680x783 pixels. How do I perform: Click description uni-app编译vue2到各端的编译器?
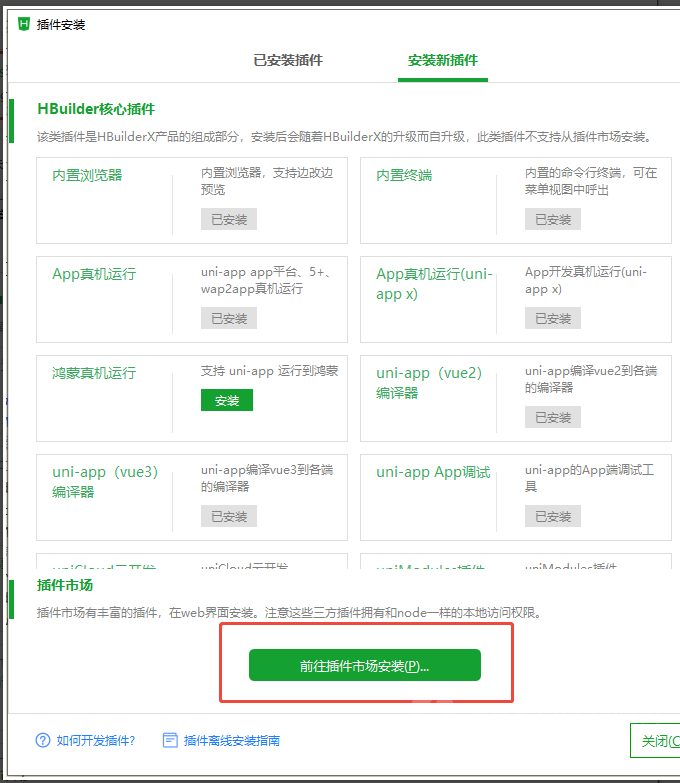[x=591, y=379]
